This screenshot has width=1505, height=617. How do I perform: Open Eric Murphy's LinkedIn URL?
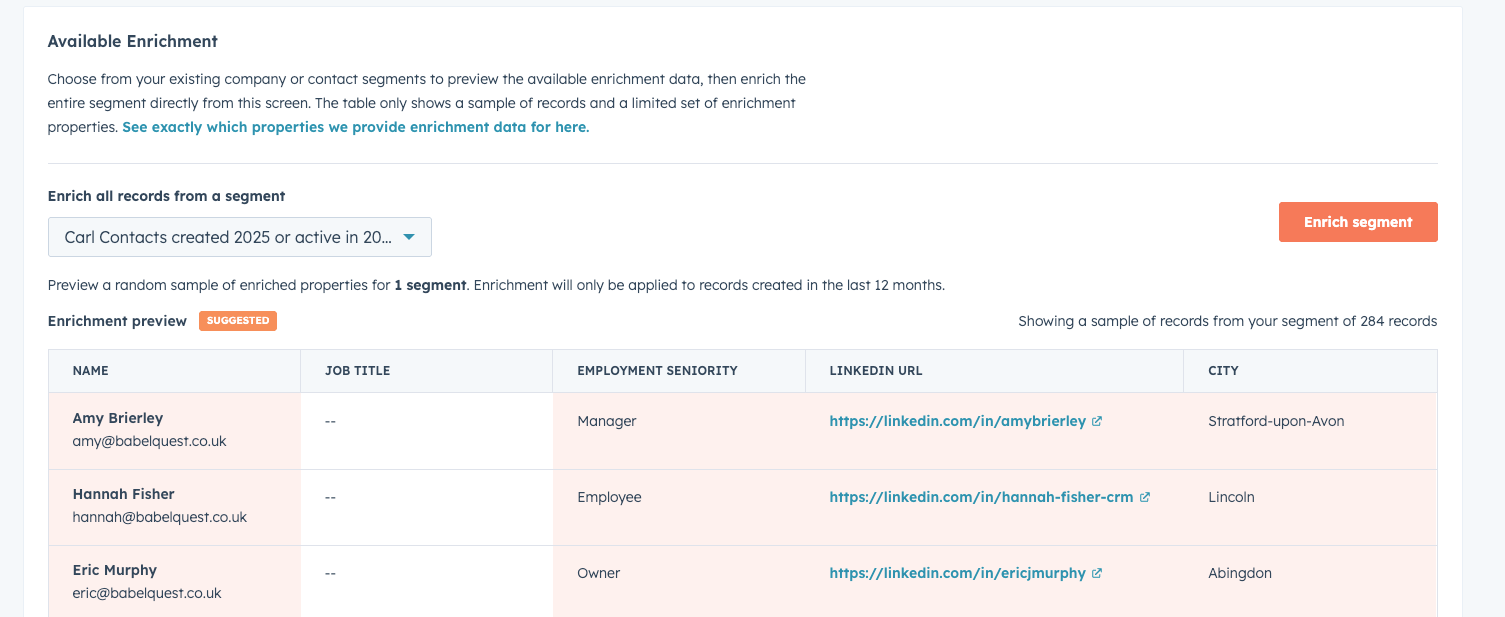tap(957, 573)
